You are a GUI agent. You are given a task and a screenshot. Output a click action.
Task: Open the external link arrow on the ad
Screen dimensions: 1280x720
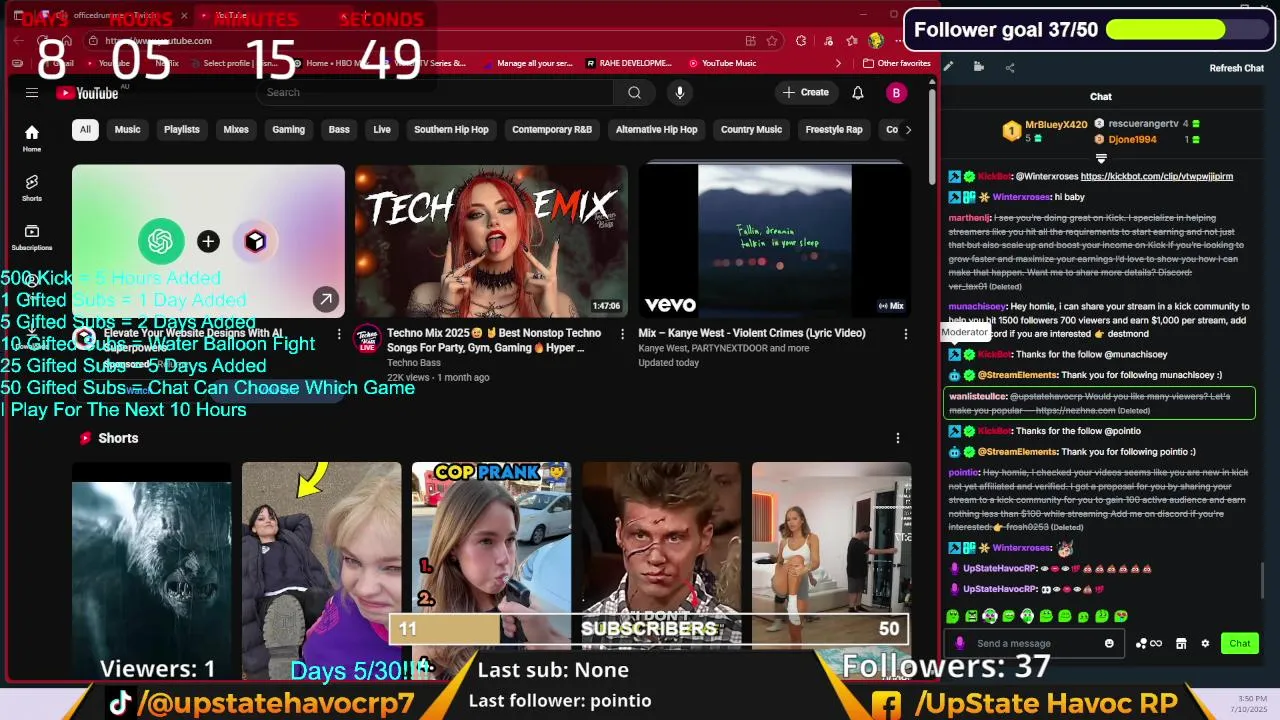tap(325, 299)
